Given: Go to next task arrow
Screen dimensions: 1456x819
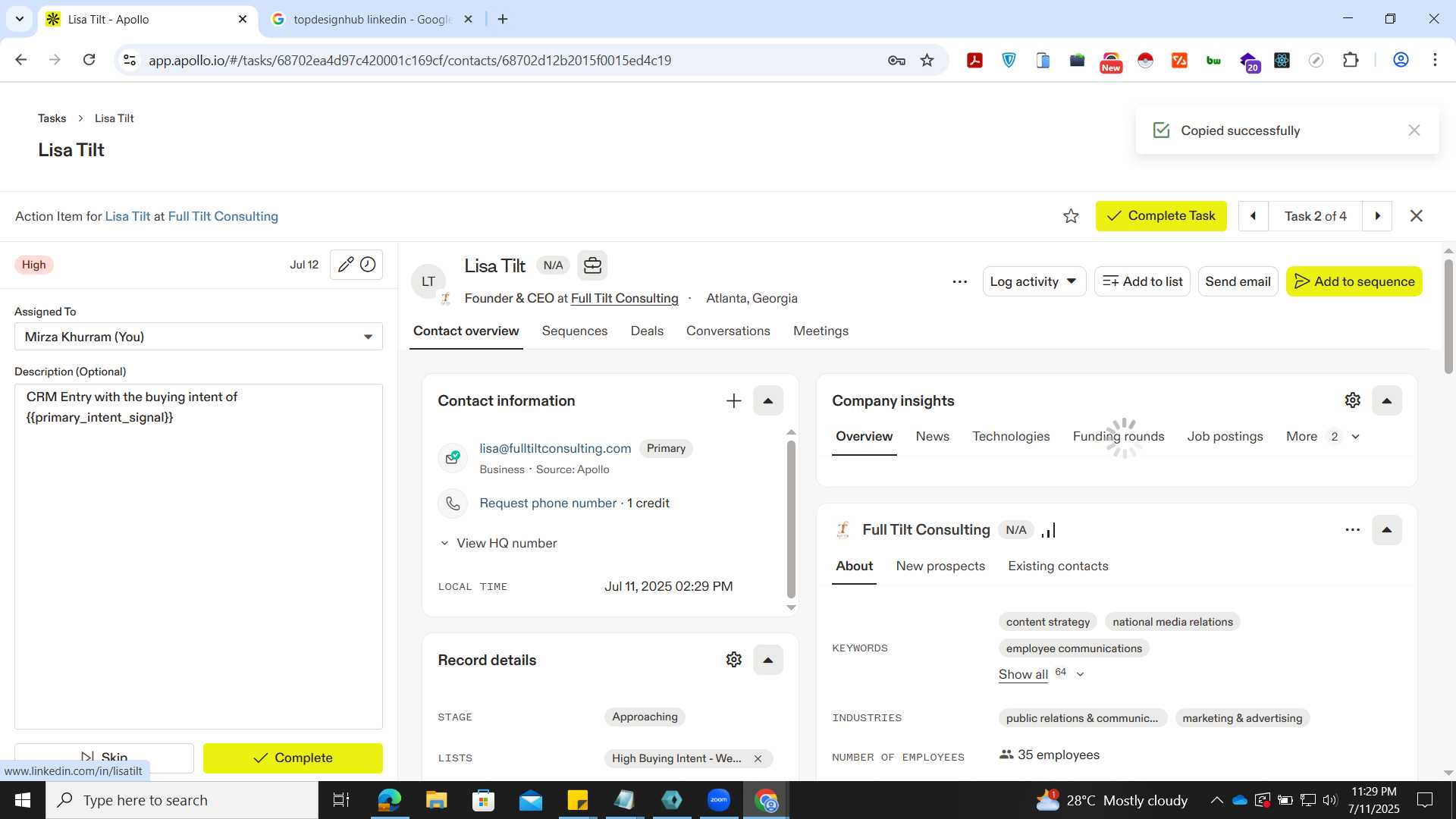Looking at the screenshot, I should [x=1378, y=216].
